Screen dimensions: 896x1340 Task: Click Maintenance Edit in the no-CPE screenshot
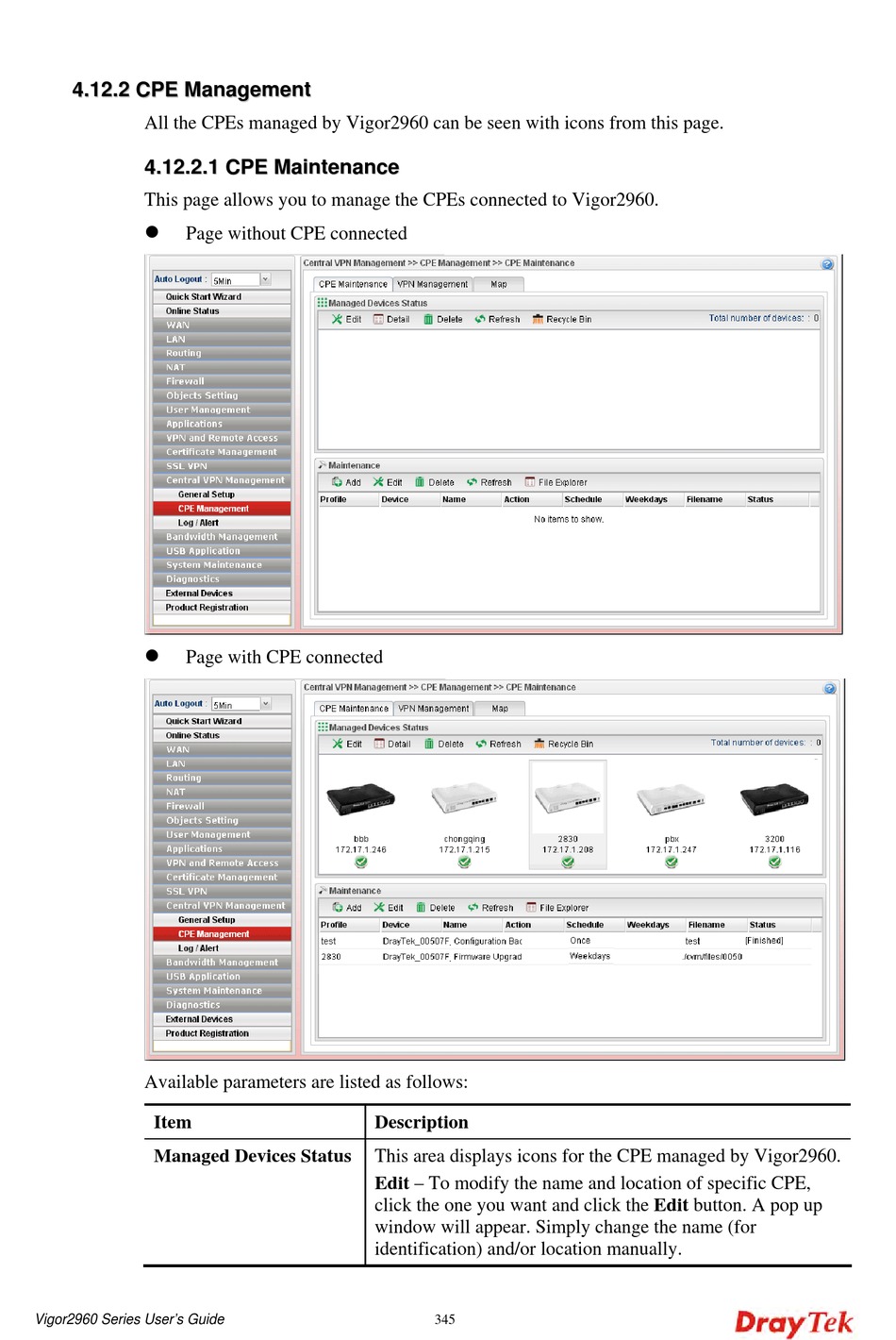tap(388, 482)
